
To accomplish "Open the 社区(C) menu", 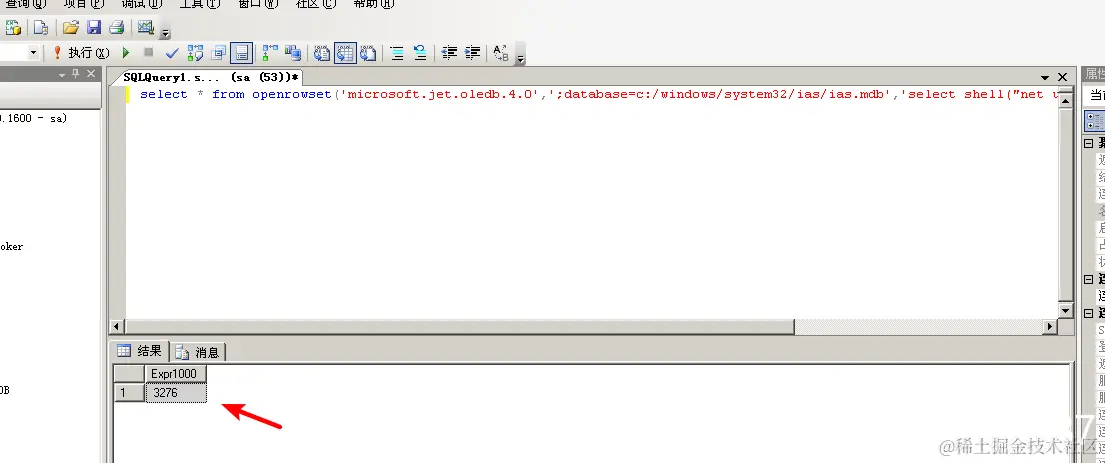I will tap(316, 4).
